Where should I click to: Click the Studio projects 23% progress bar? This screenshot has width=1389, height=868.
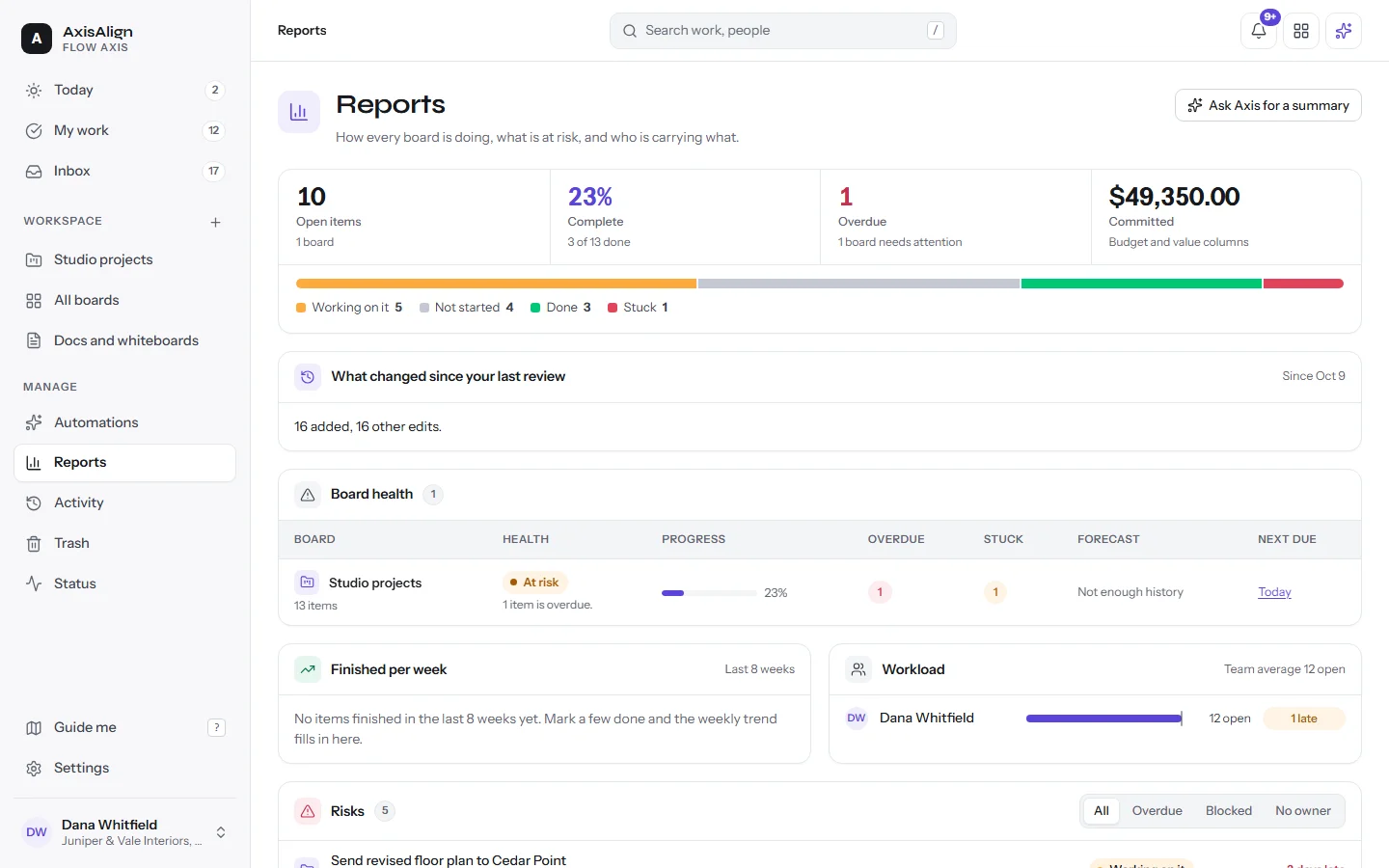[x=709, y=593]
